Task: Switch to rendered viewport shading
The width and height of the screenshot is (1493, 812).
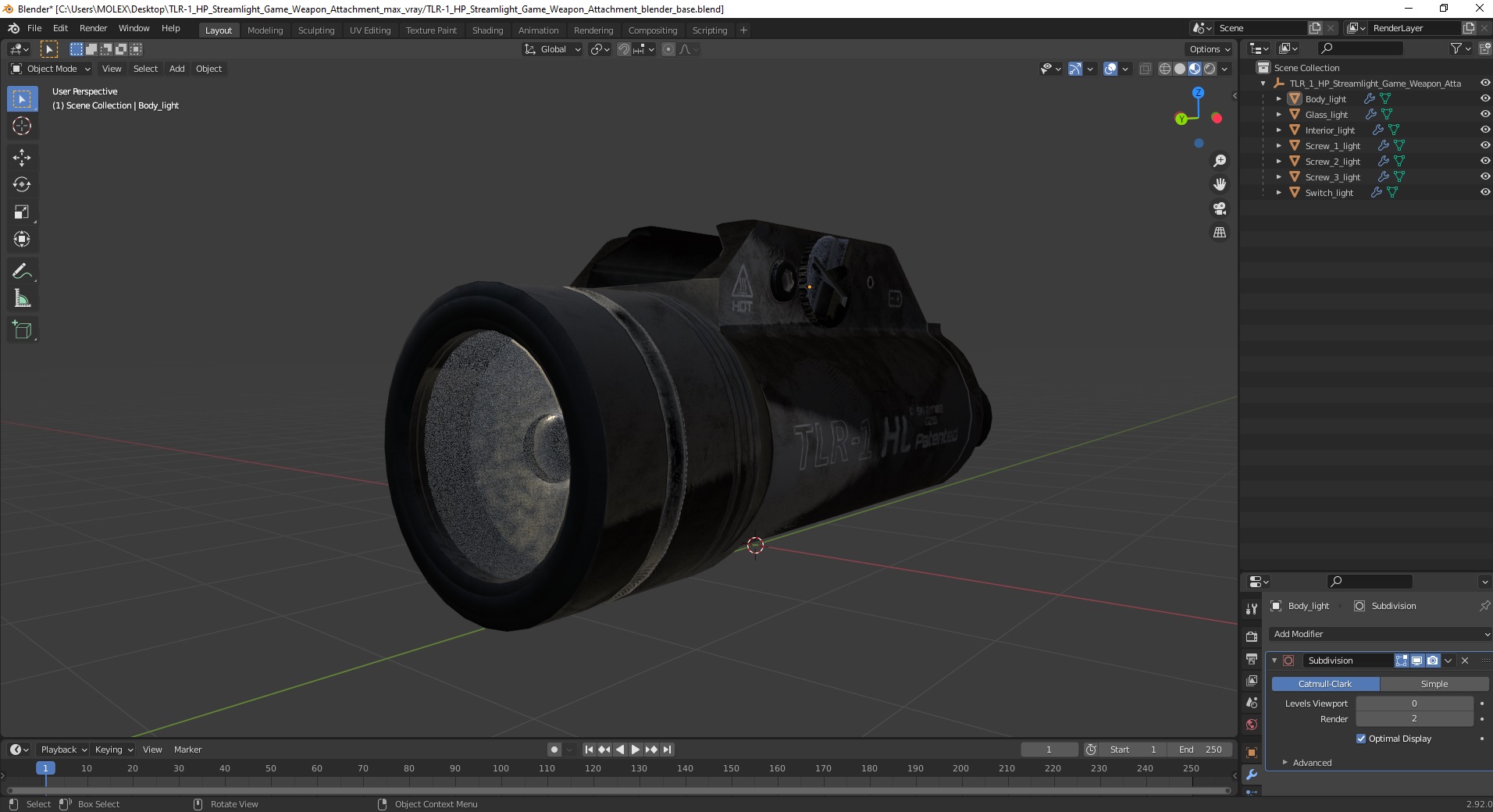Action: (1210, 69)
